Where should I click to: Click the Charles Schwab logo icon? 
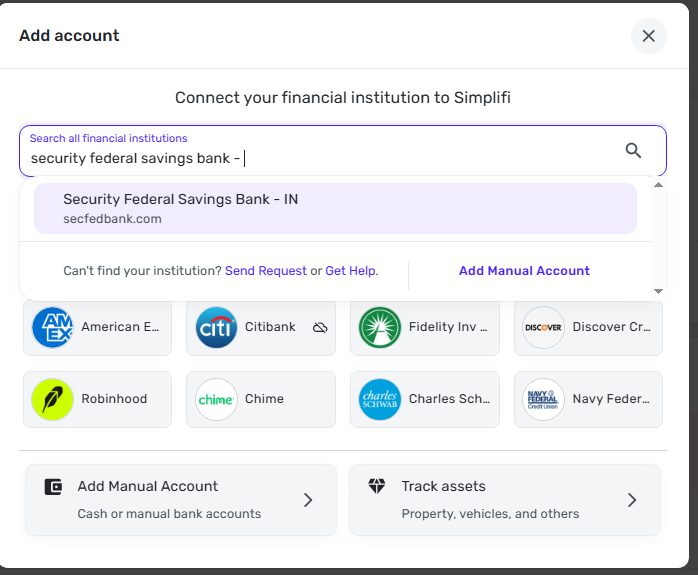[x=380, y=399]
